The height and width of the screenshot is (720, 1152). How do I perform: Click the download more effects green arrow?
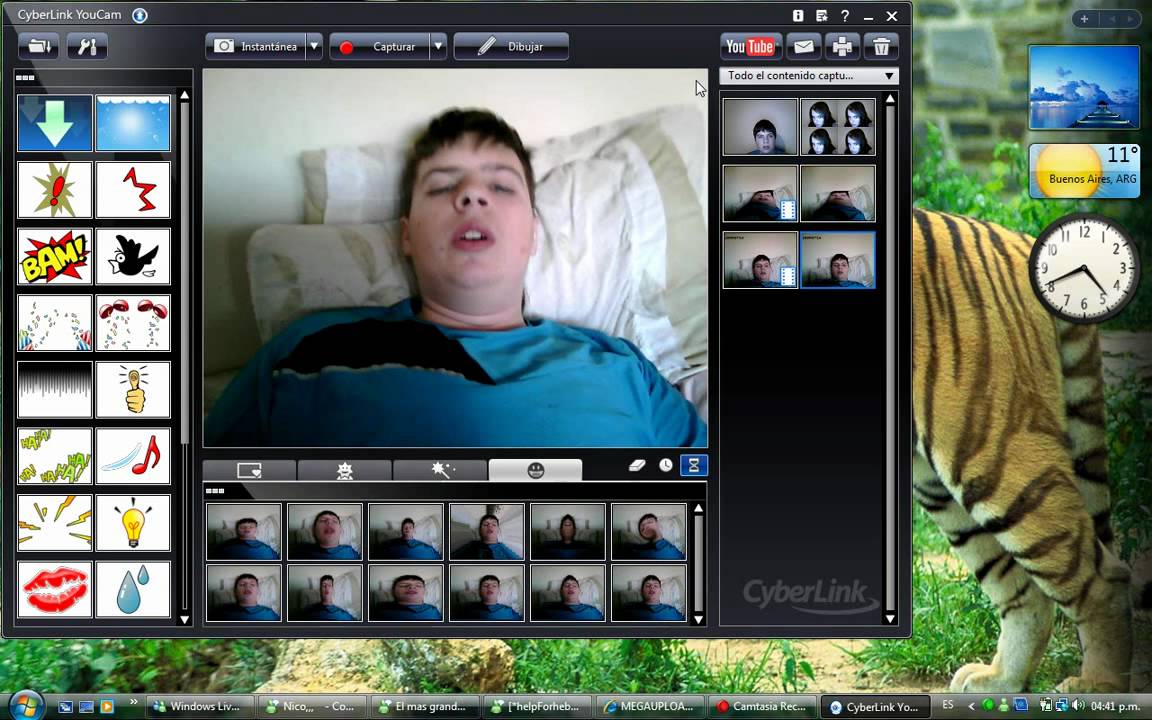click(54, 123)
